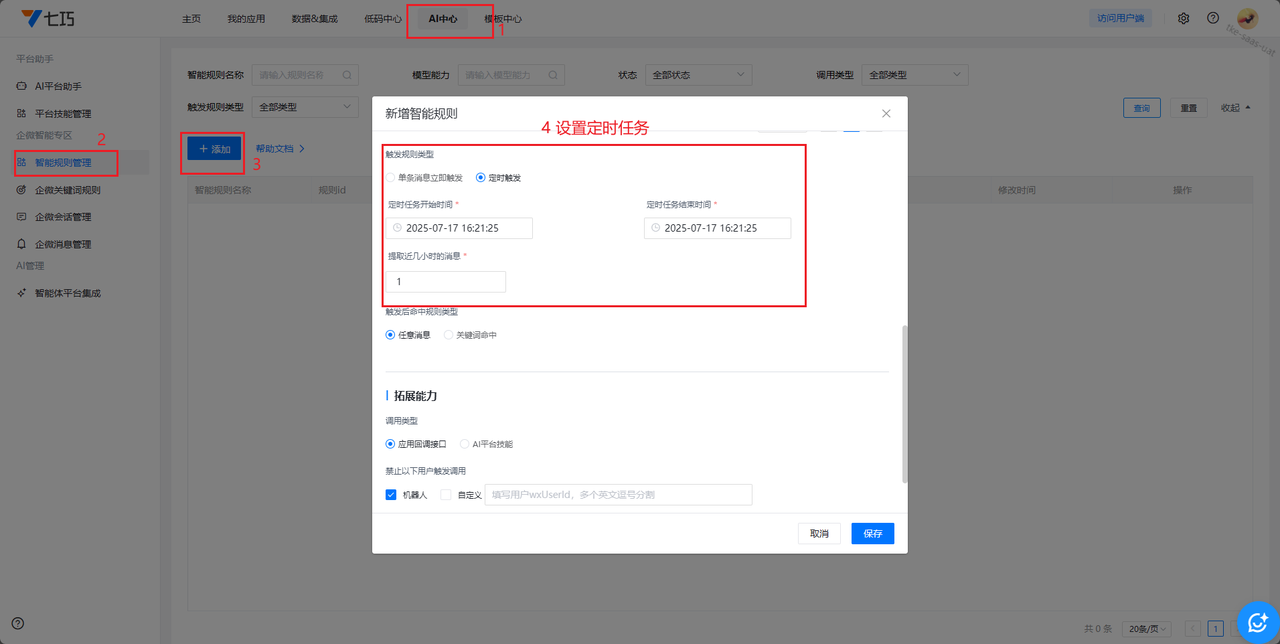Close the 新增智能规则 dialog with X icon
The image size is (1280, 644).
tap(886, 114)
